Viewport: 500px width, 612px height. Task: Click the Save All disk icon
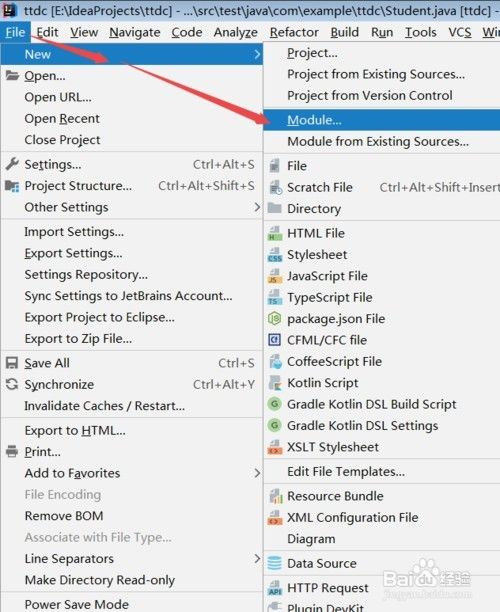[x=12, y=363]
